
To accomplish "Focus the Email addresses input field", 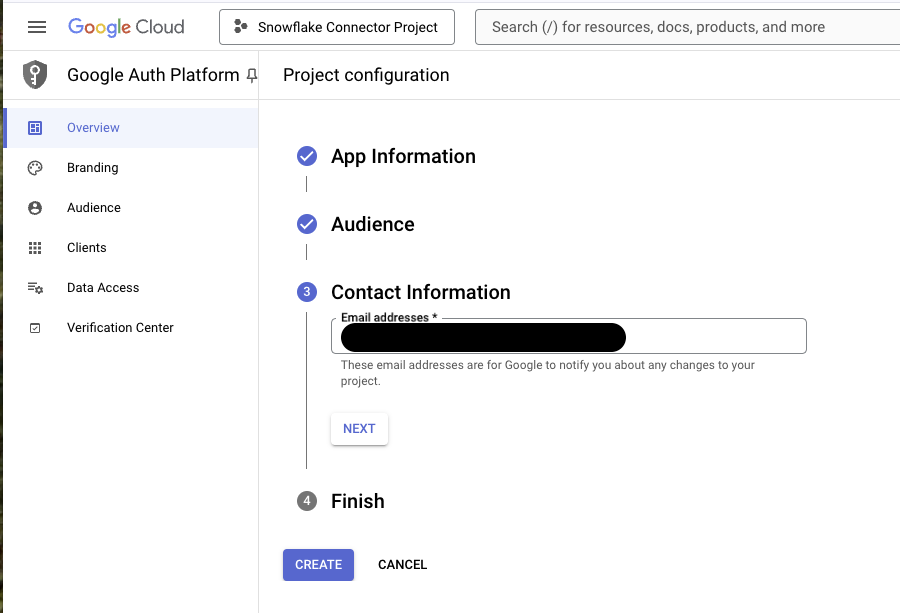I will coord(714,338).
